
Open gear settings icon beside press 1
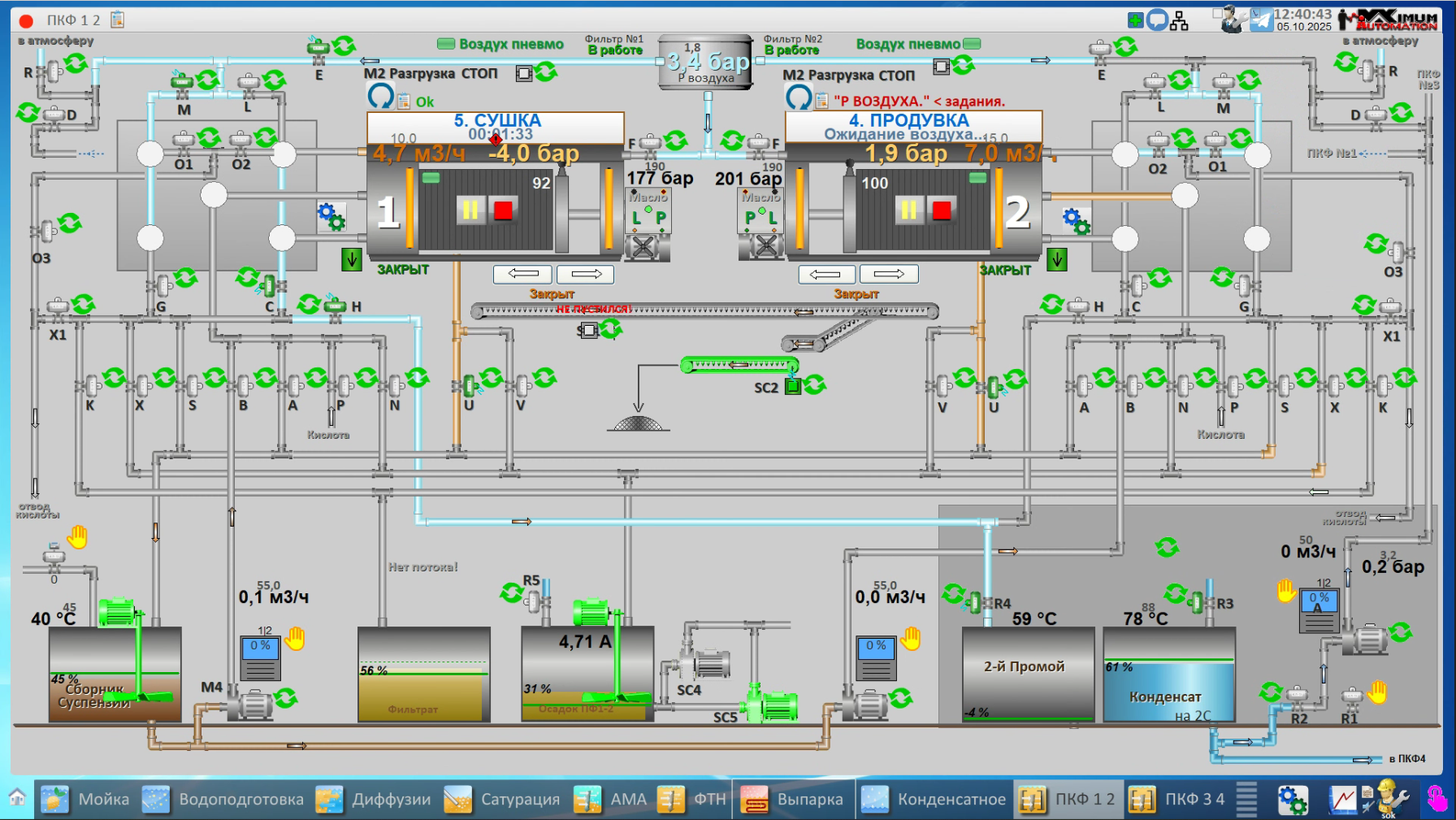click(x=331, y=216)
